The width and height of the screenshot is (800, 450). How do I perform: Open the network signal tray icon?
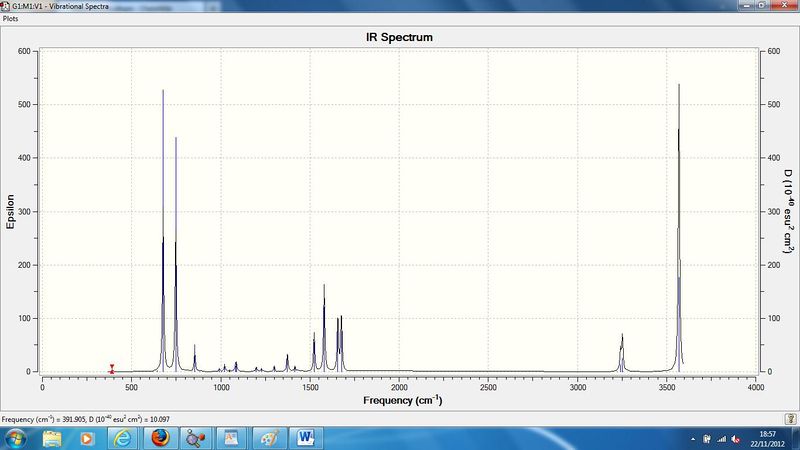click(x=721, y=439)
